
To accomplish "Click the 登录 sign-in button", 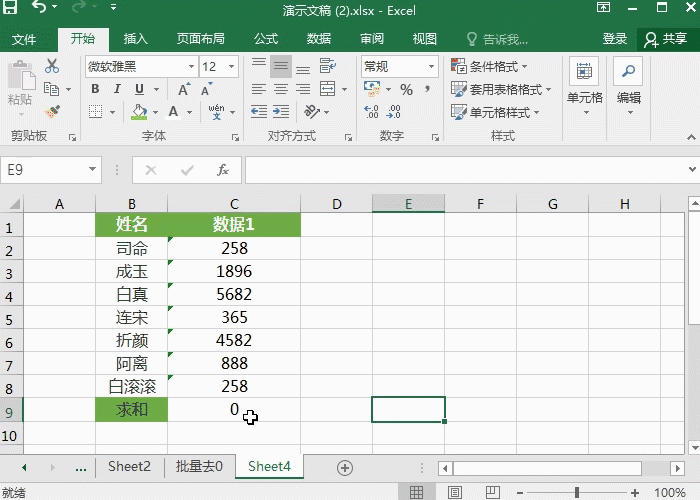I will (615, 39).
